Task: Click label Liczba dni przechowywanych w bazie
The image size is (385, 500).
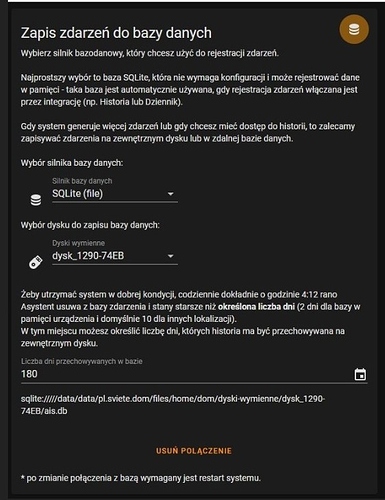Action: [x=82, y=361]
